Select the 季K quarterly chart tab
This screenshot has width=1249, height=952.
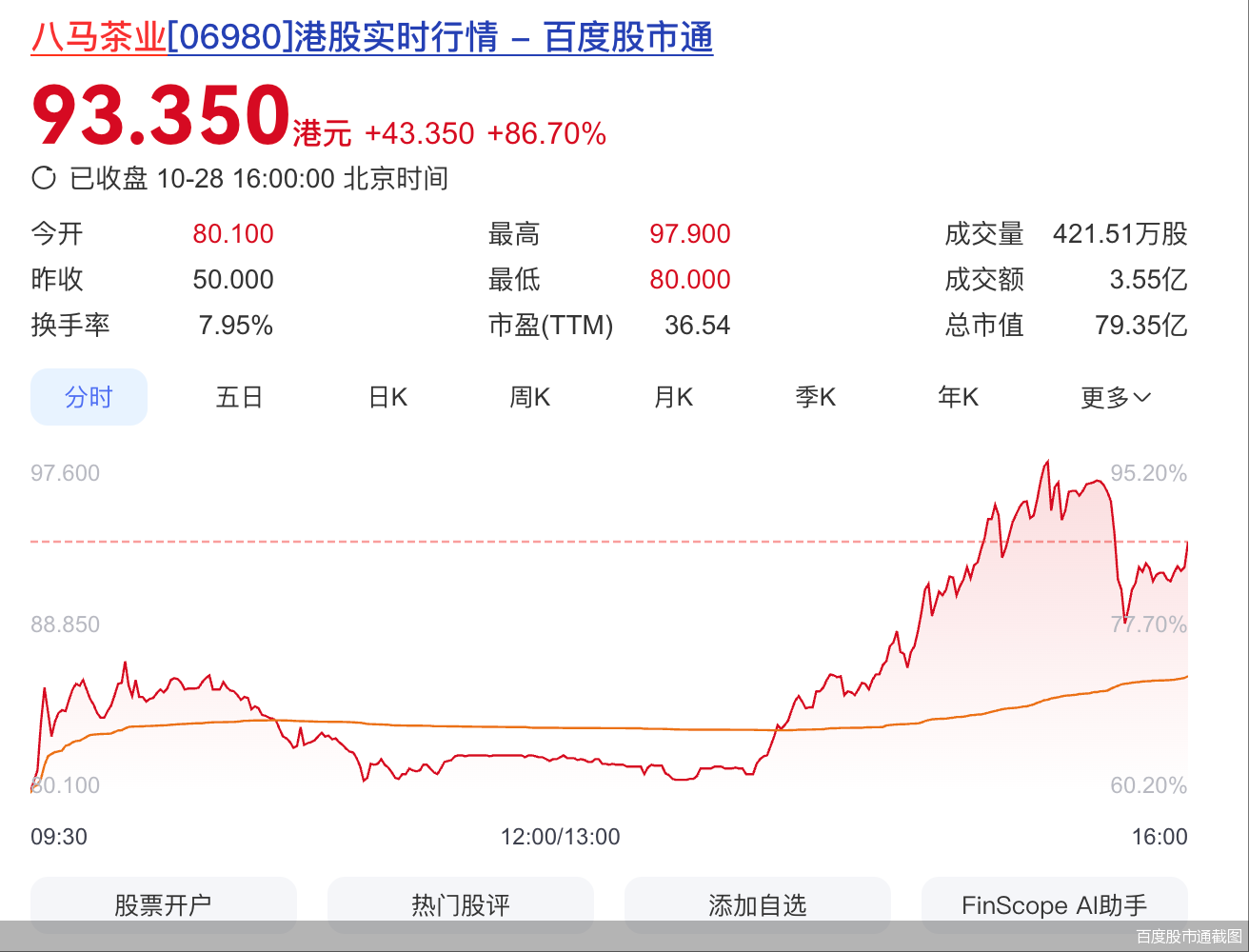pyautogui.click(x=815, y=397)
